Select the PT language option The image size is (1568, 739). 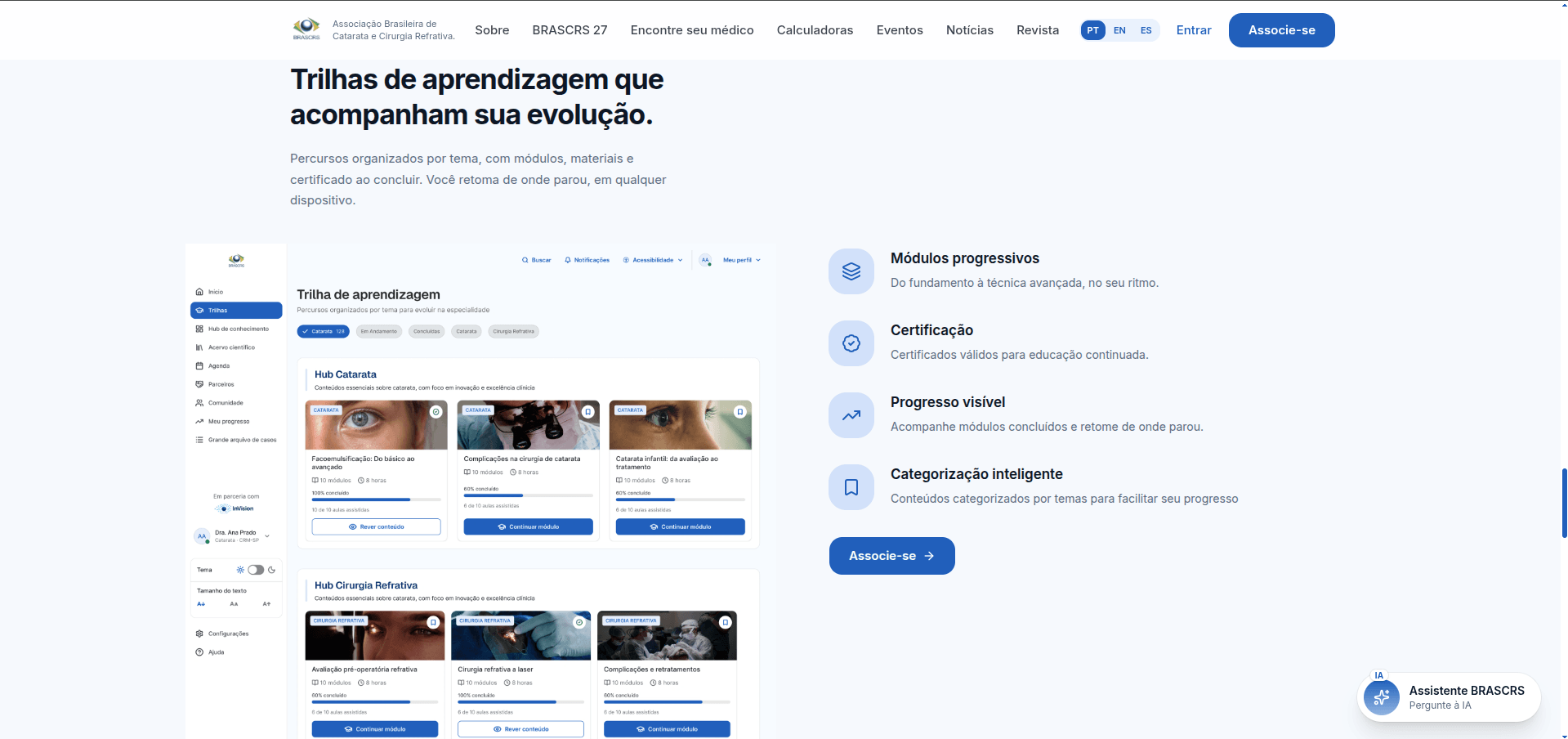coord(1092,30)
